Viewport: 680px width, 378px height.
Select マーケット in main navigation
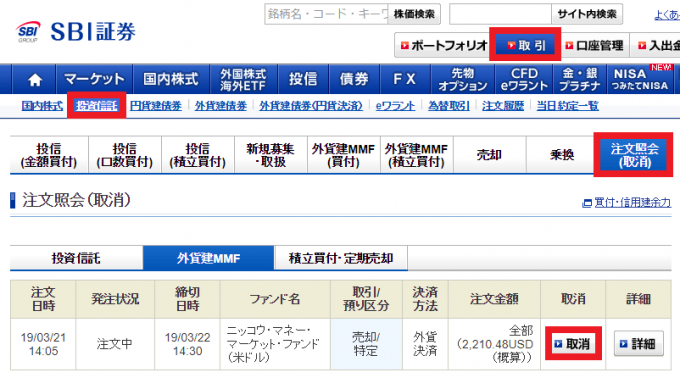coord(94,79)
